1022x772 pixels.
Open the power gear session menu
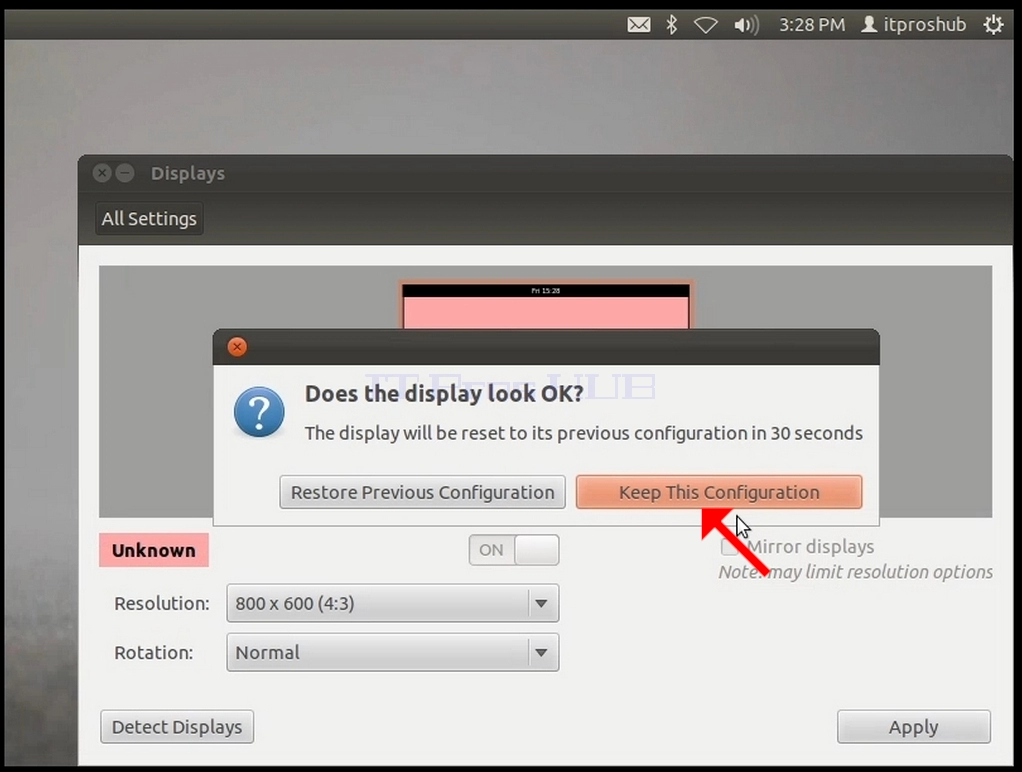click(993, 25)
